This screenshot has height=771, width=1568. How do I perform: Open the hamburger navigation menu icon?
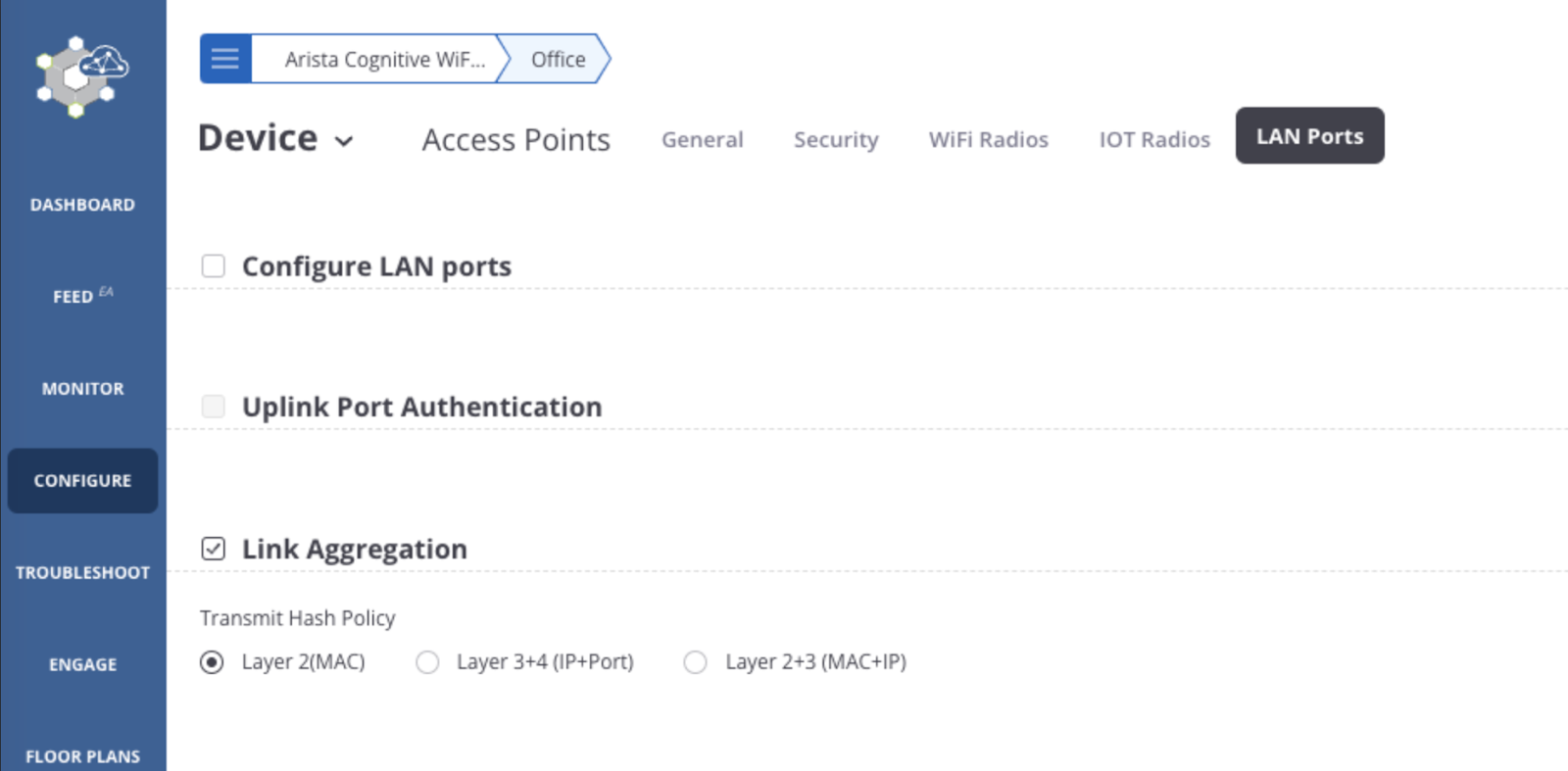[224, 59]
